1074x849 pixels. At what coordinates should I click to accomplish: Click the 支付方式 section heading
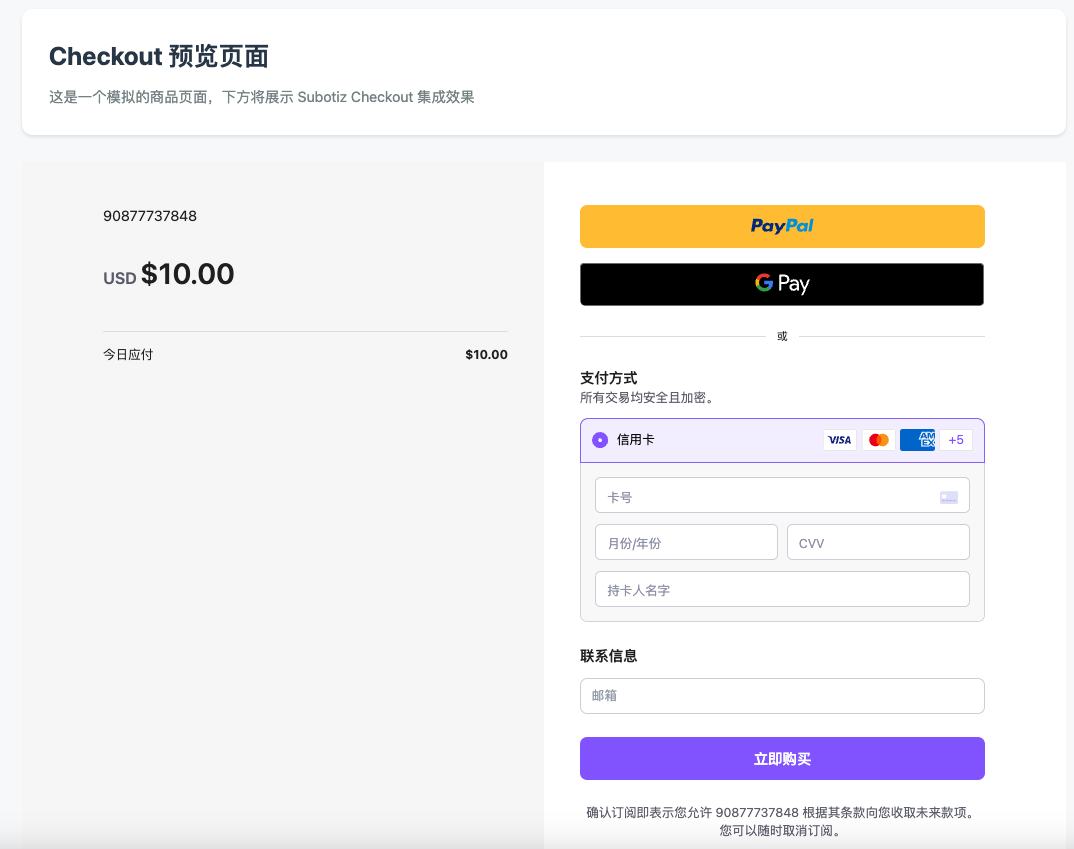point(608,378)
